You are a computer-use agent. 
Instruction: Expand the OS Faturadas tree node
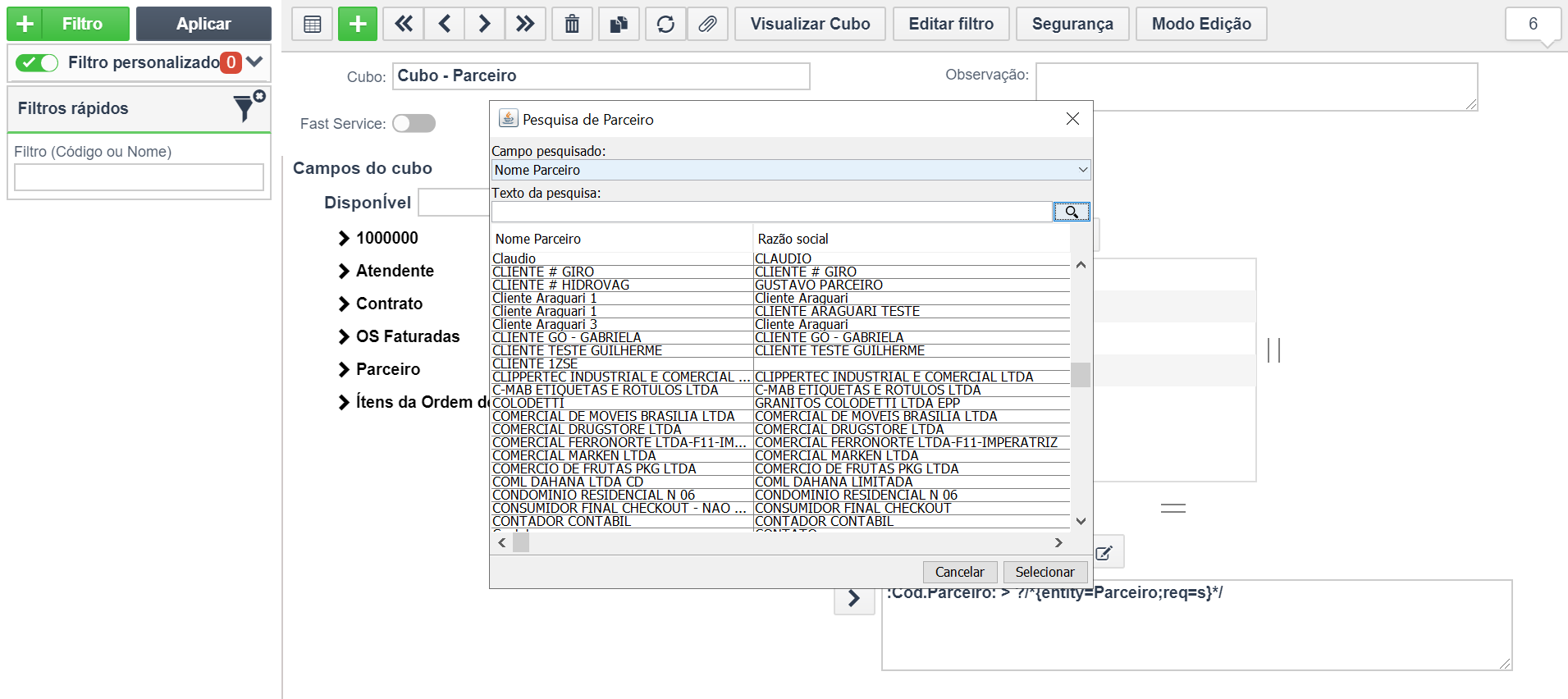tap(344, 337)
